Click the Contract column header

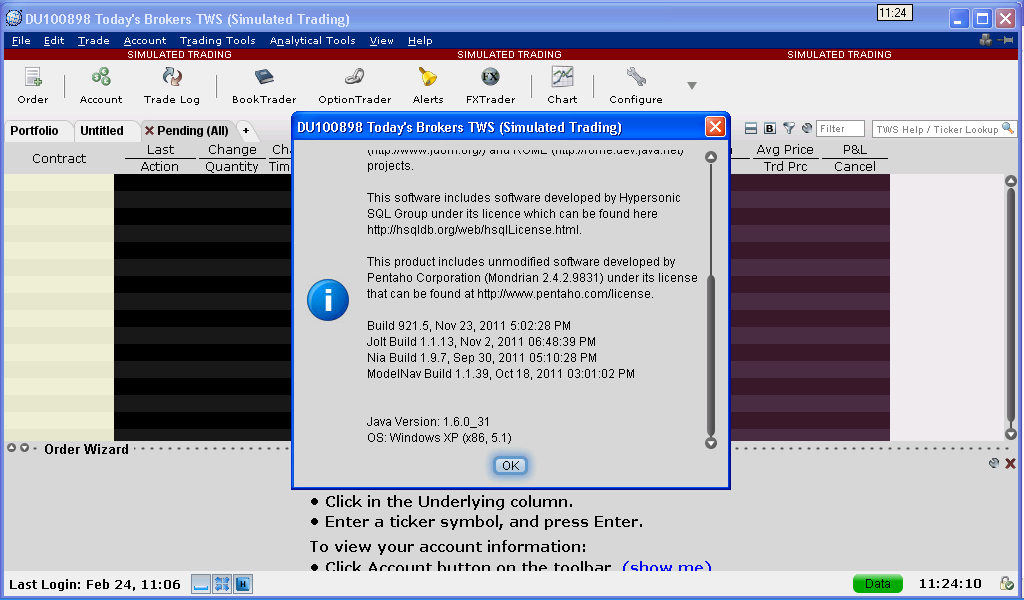(59, 158)
